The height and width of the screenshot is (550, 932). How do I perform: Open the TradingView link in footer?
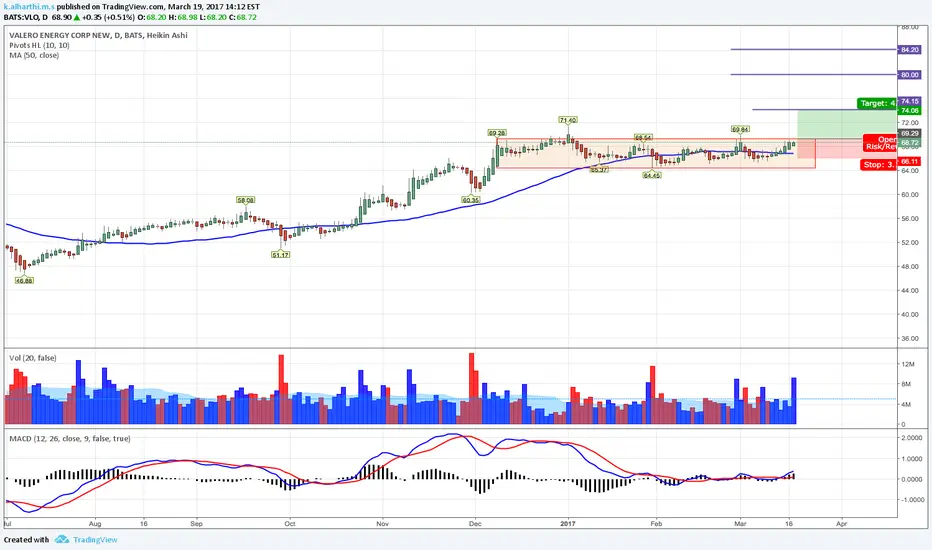click(x=95, y=540)
